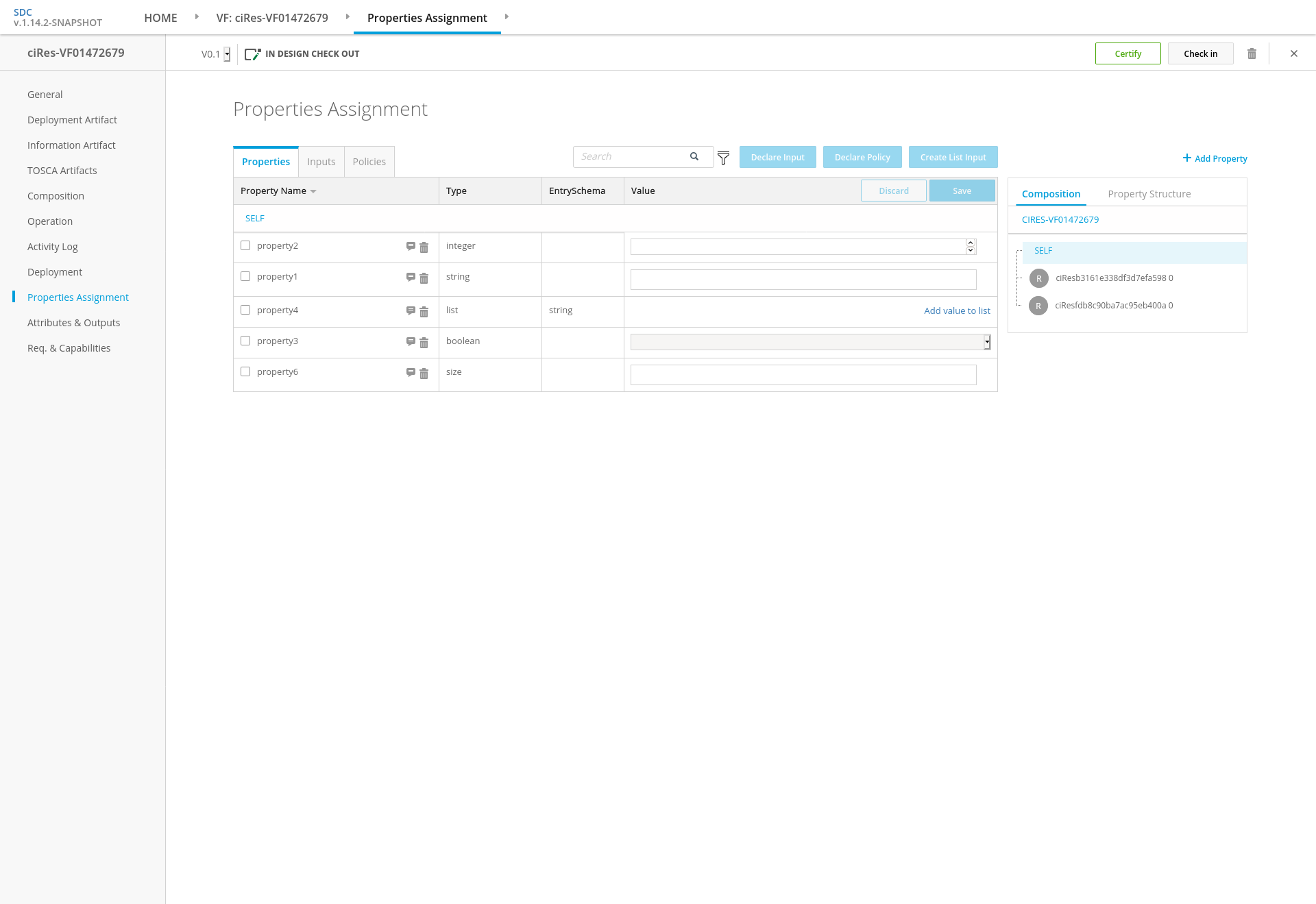Image resolution: width=1316 pixels, height=904 pixels.
Task: Click the R icon for ciResfdb8c90ba7ac95eb400a
Action: (1038, 306)
